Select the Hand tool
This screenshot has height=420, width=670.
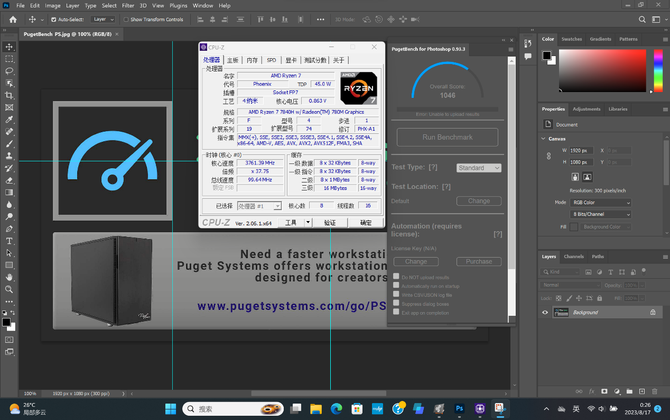pos(9,277)
